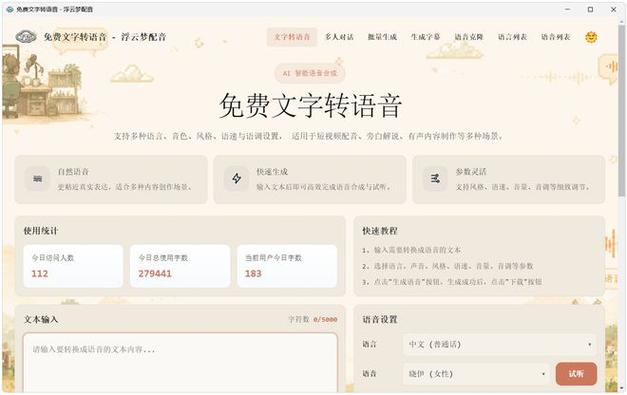Click the AI 智能语音合成 badge
The image size is (627, 395).
pos(310,73)
